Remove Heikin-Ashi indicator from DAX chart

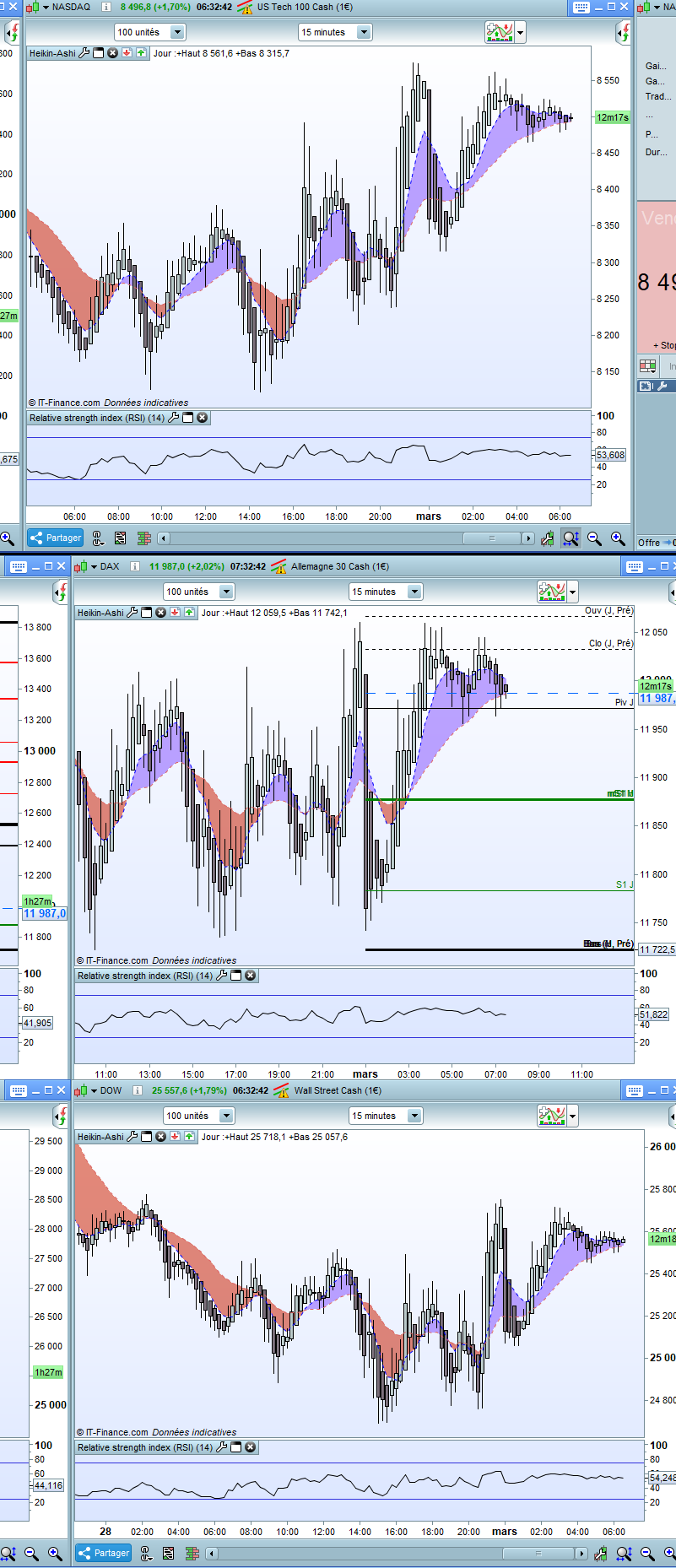pos(160,613)
